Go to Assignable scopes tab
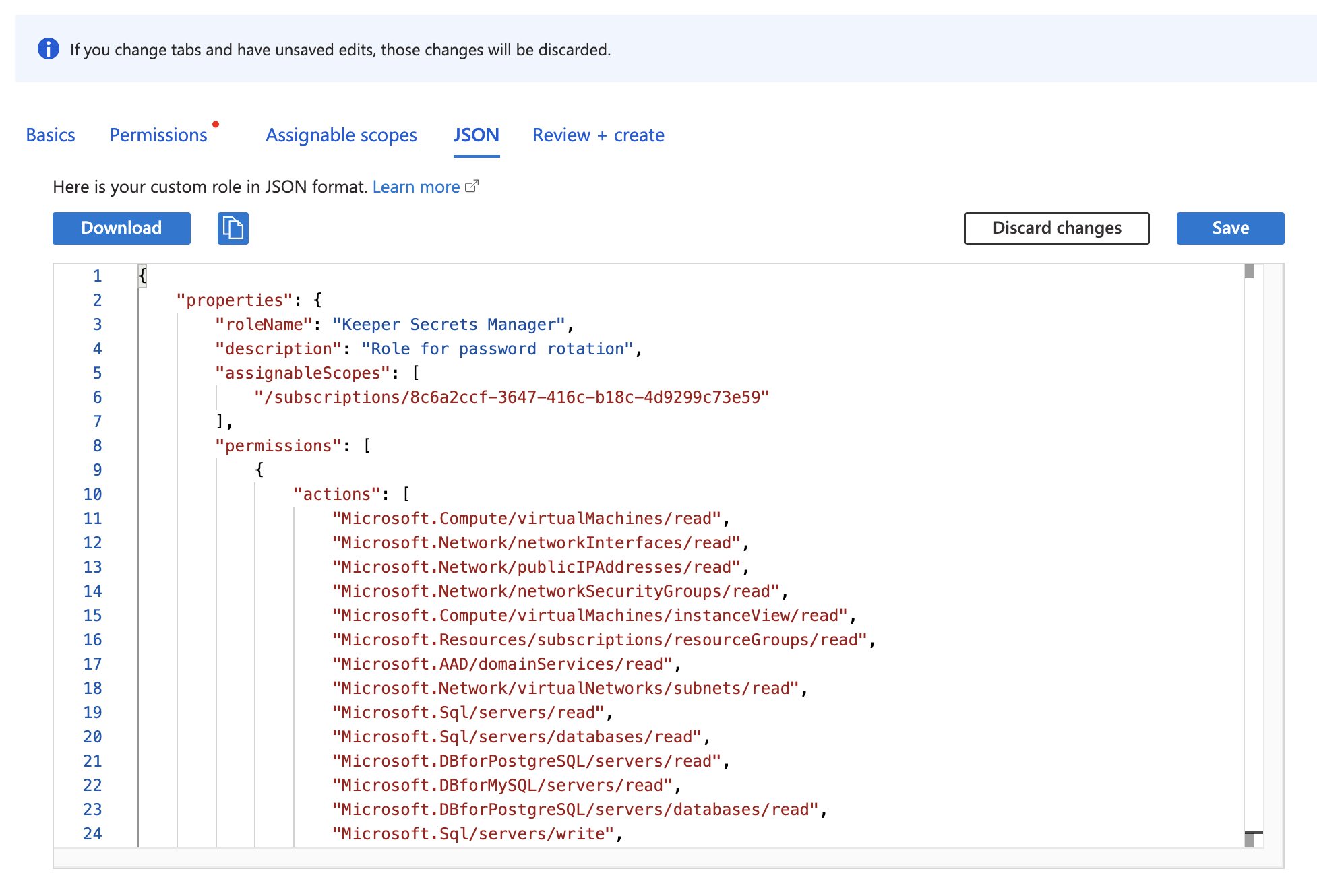Image resolution: width=1317 pixels, height=896 pixels. coord(341,135)
